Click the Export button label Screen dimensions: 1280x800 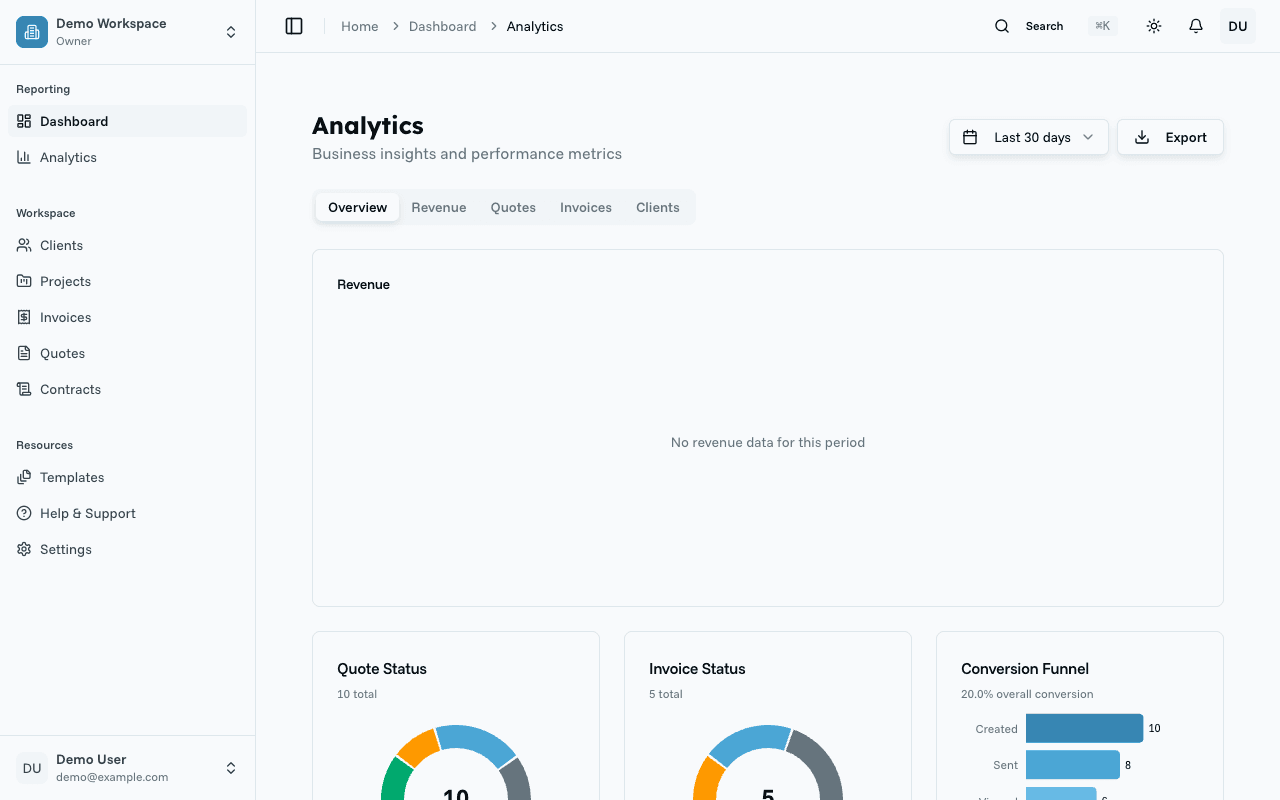pyautogui.click(x=1186, y=137)
